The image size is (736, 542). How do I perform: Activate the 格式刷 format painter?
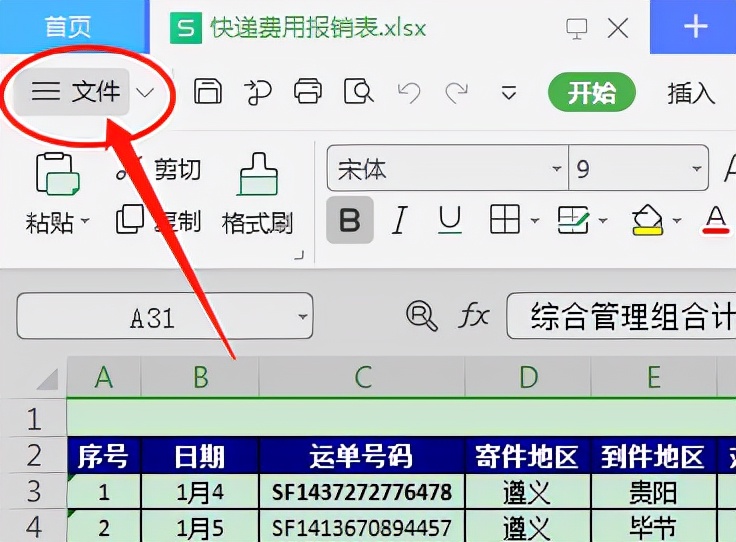click(x=257, y=193)
